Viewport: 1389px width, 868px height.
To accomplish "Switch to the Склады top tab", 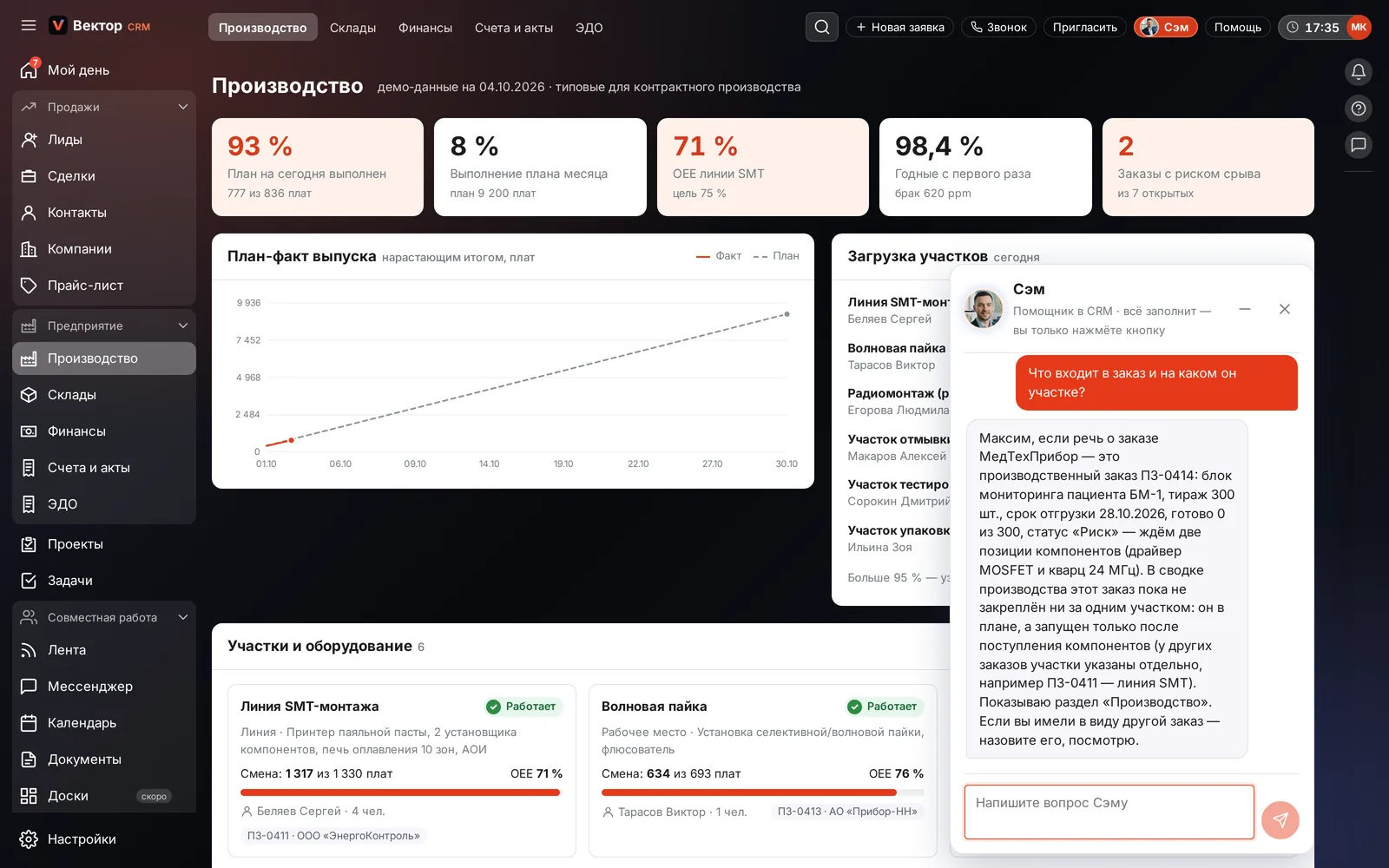I will [x=352, y=28].
